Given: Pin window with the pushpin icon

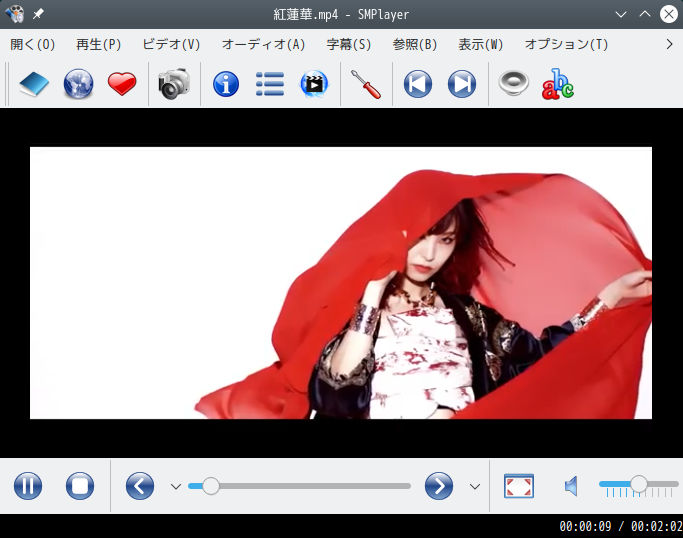Looking at the screenshot, I should point(38,14).
